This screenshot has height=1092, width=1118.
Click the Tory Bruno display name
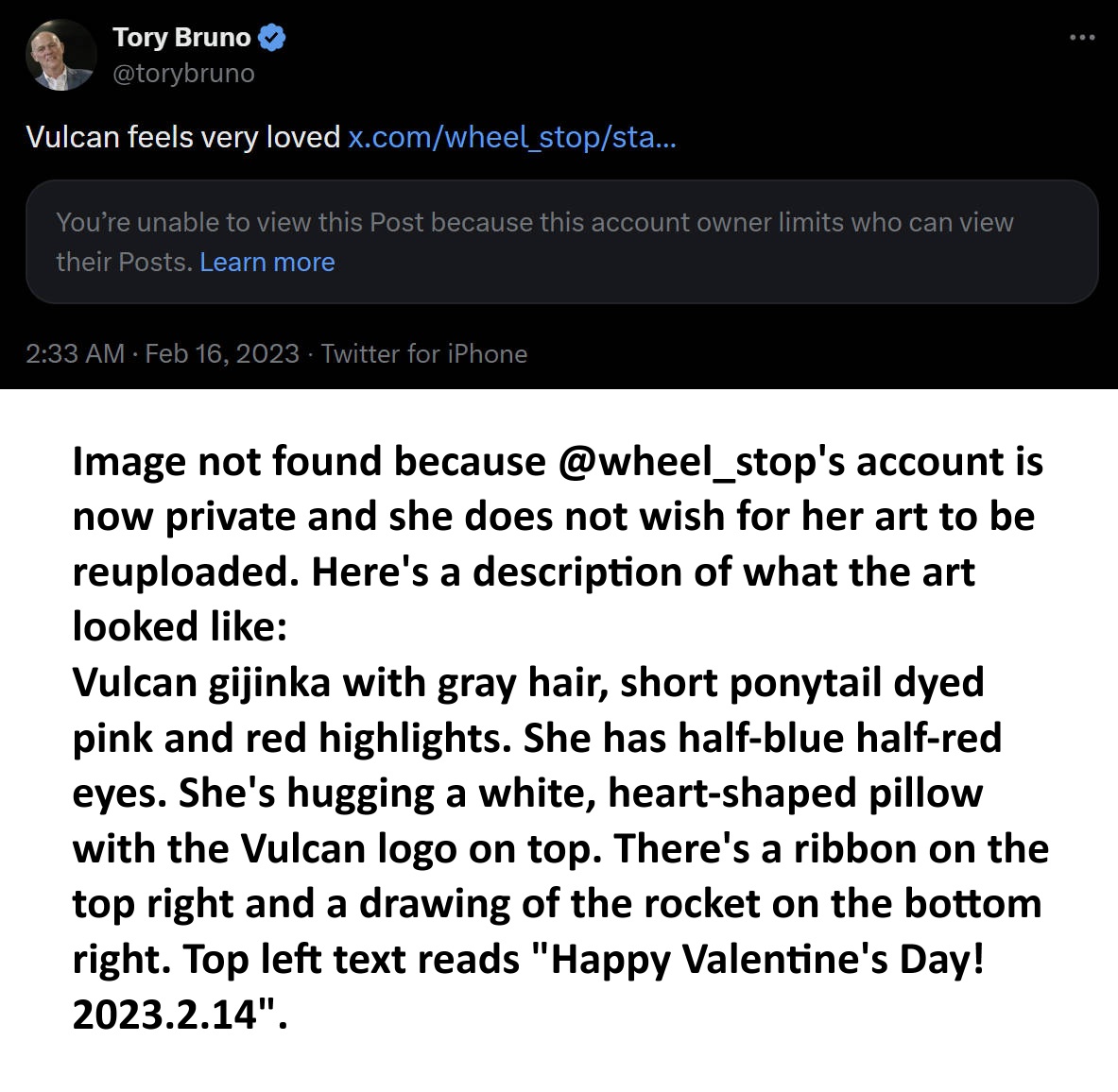[x=181, y=38]
